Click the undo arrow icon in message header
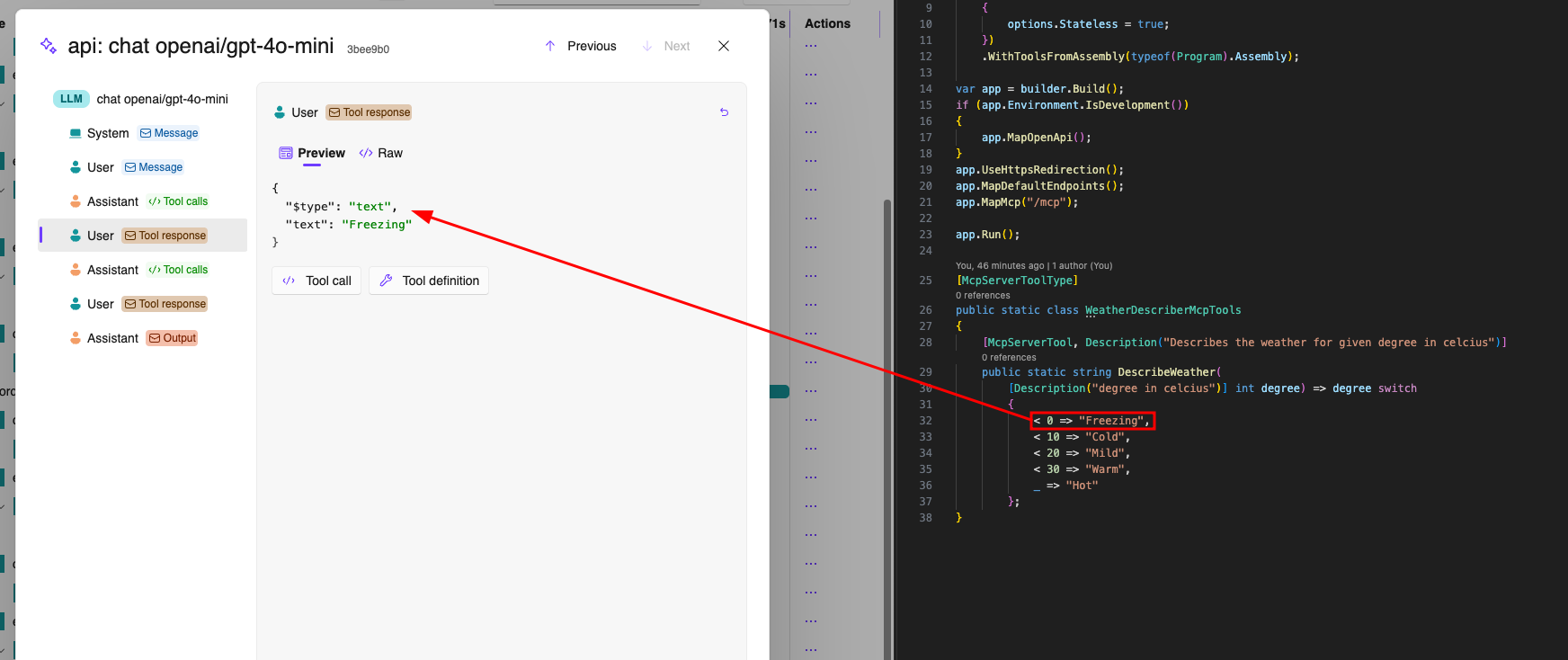Image resolution: width=1568 pixels, height=660 pixels. click(x=724, y=112)
